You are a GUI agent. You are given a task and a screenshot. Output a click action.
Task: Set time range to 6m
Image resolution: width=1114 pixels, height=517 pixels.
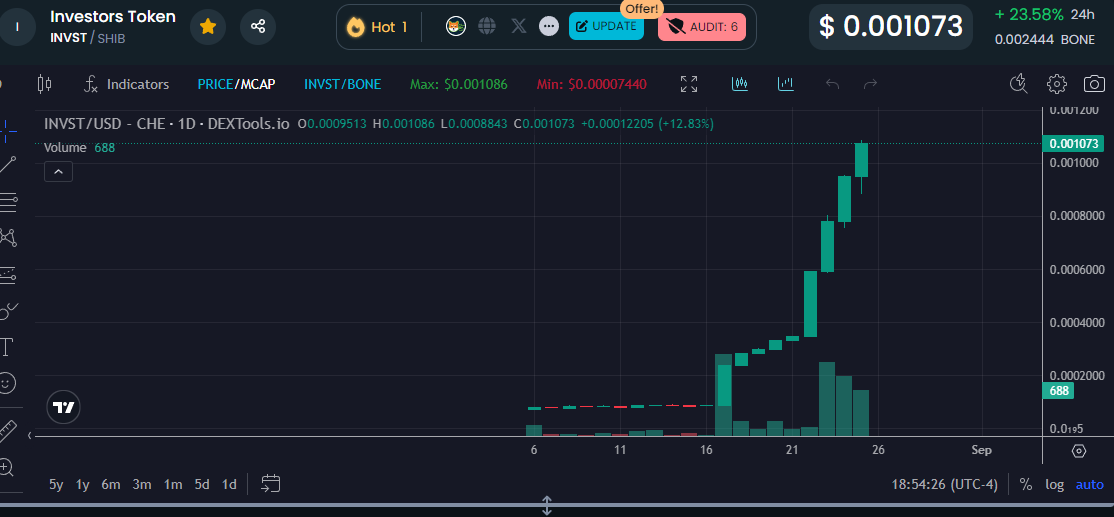[x=111, y=484]
